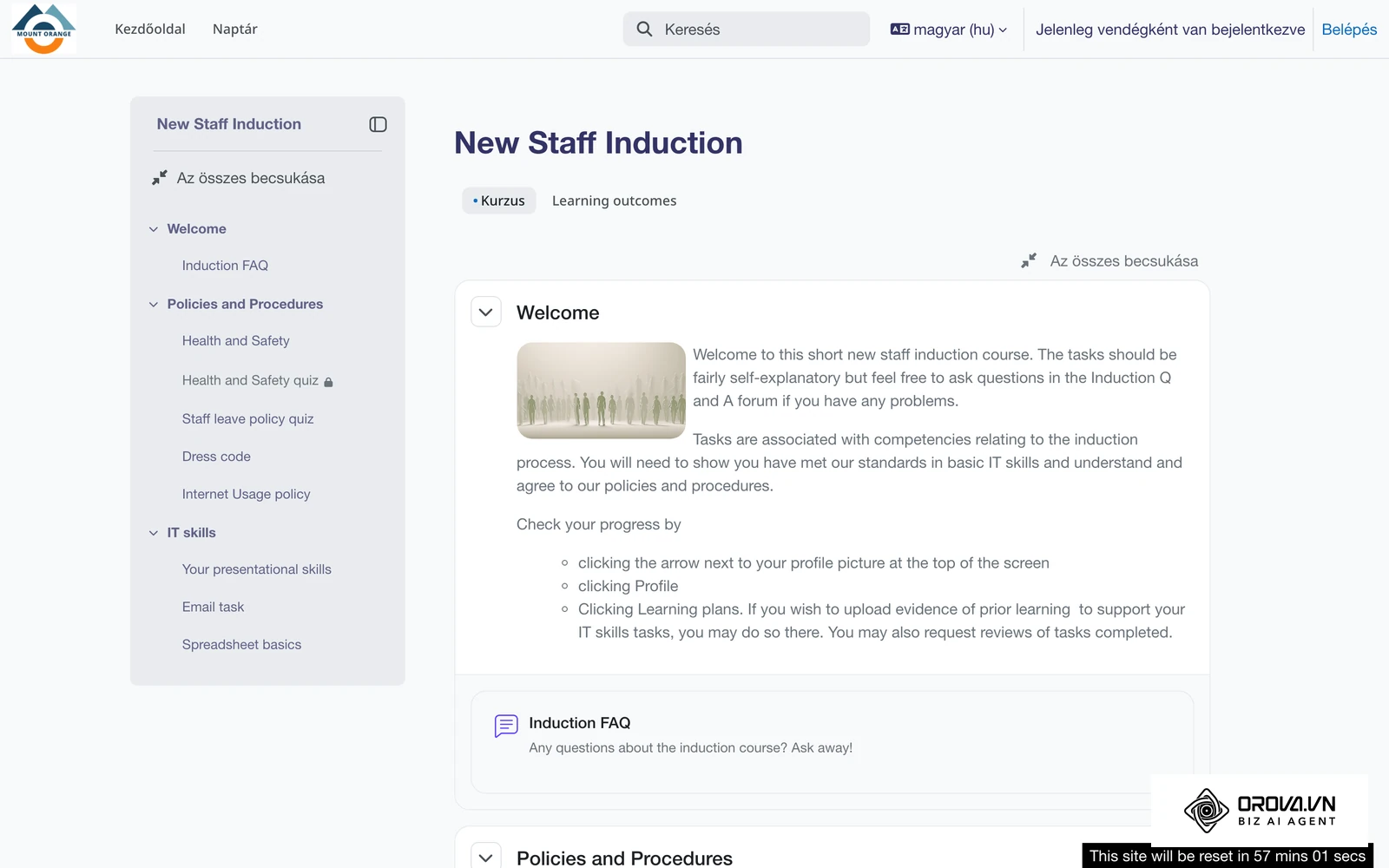Click 'Az összes becsukása' in sidebar

251,178
